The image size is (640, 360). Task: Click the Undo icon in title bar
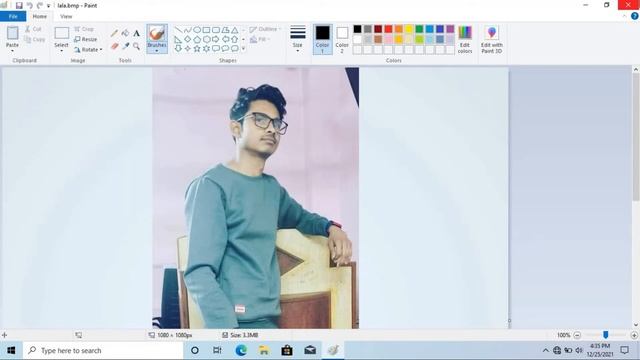(29, 5)
